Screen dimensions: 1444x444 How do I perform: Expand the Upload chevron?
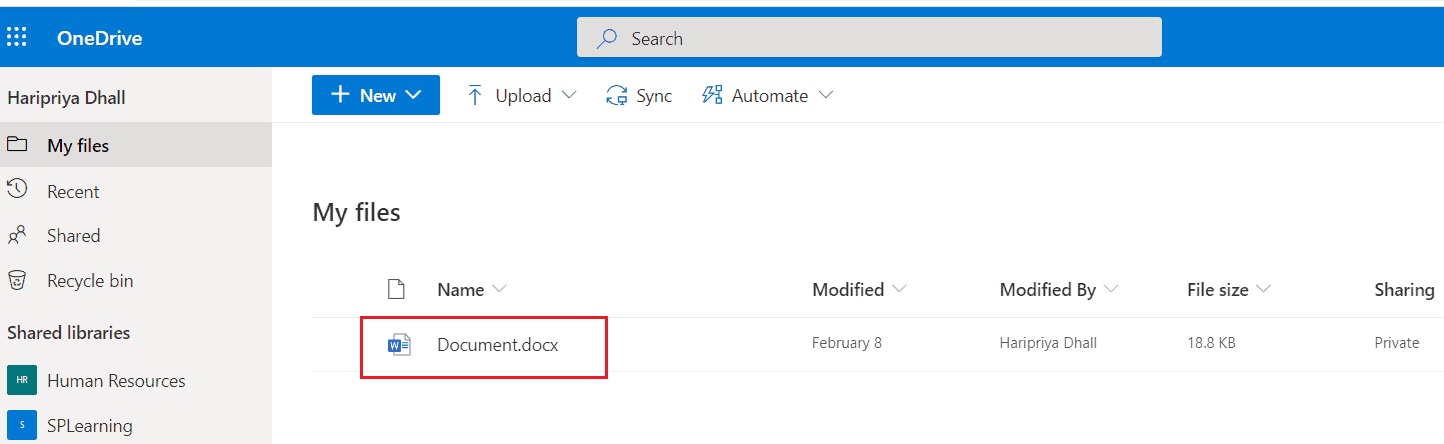coord(569,96)
